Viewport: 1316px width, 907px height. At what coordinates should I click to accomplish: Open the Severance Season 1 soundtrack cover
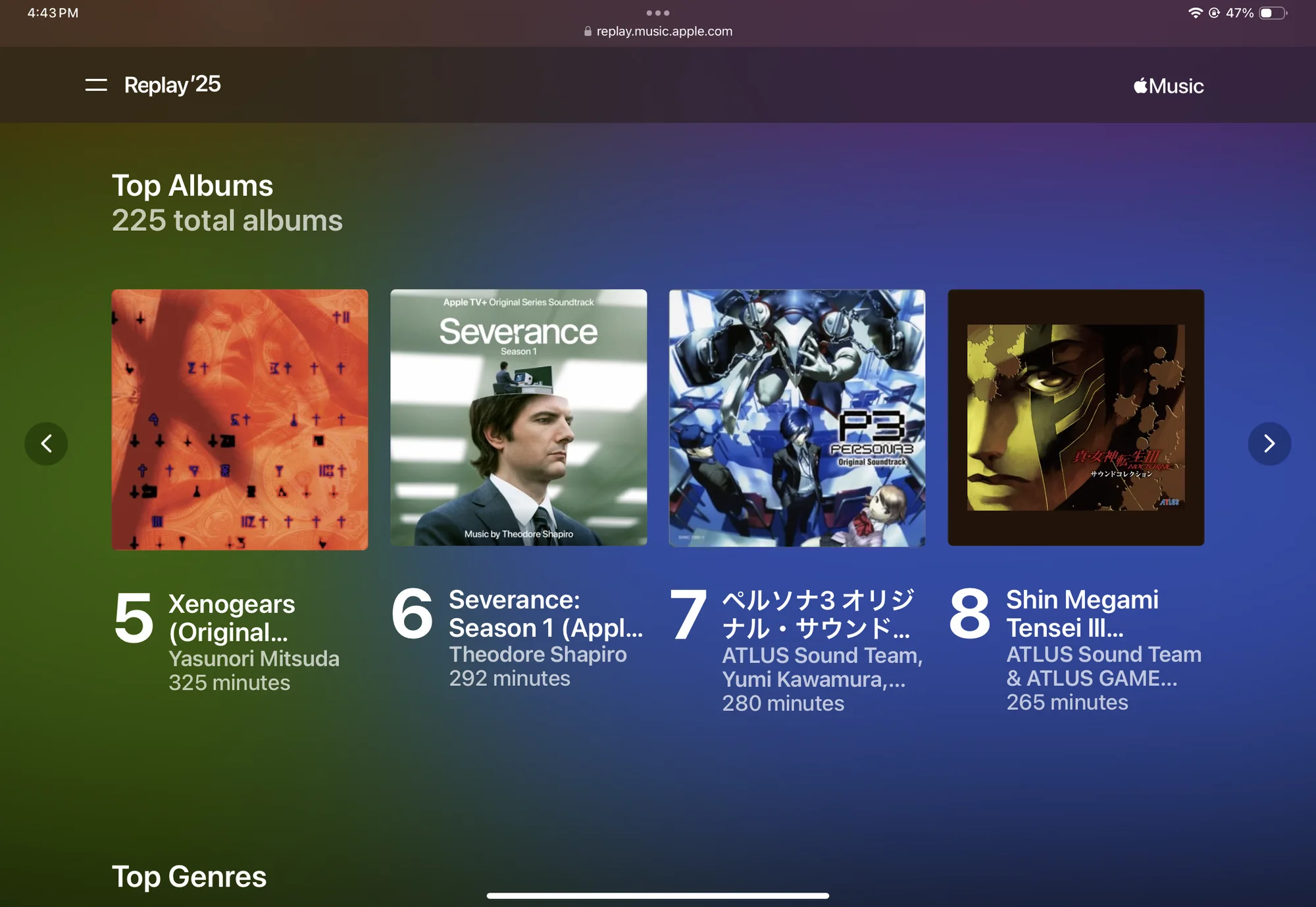tap(519, 419)
